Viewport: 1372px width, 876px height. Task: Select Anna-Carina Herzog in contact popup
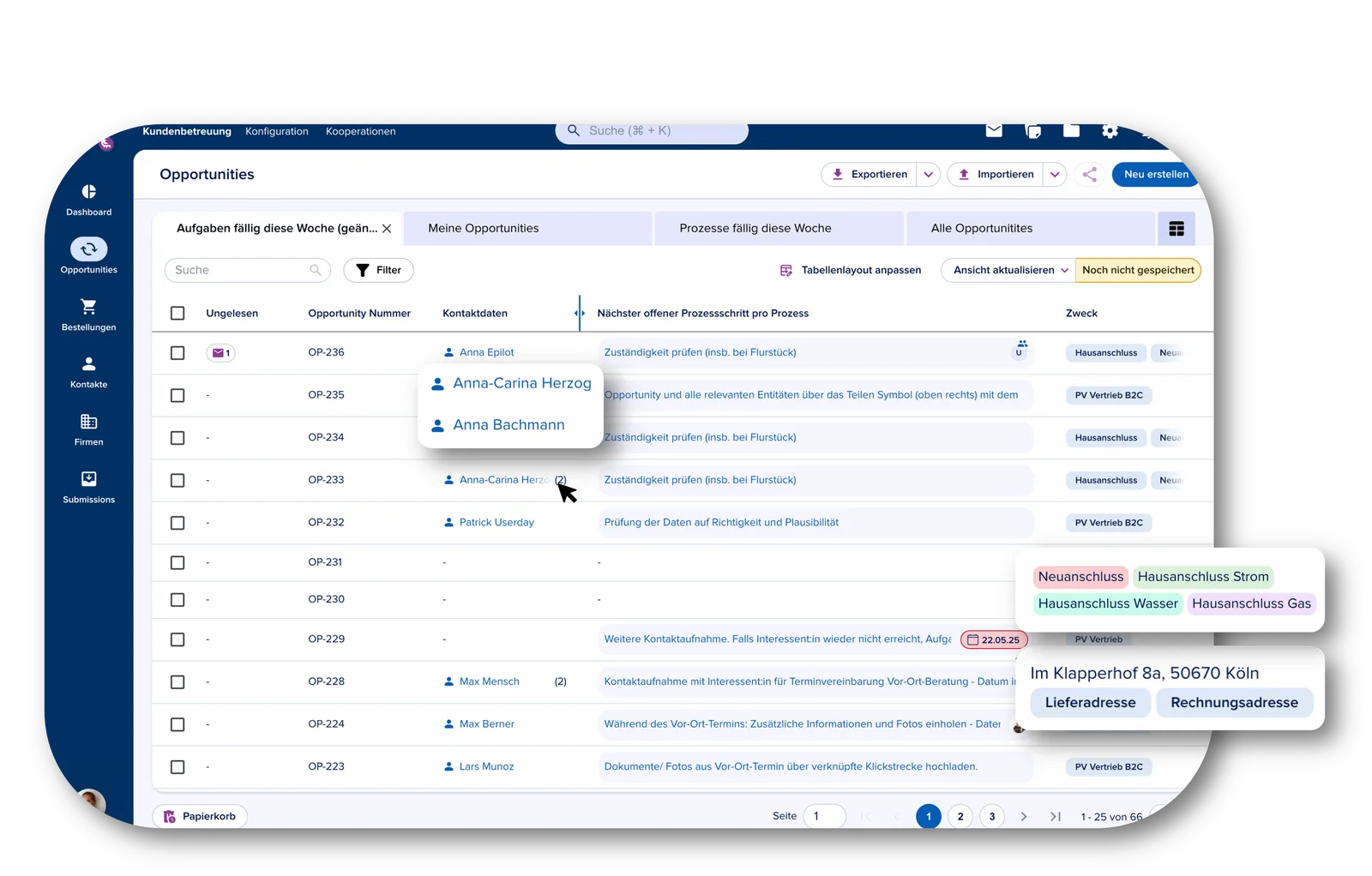coord(511,384)
